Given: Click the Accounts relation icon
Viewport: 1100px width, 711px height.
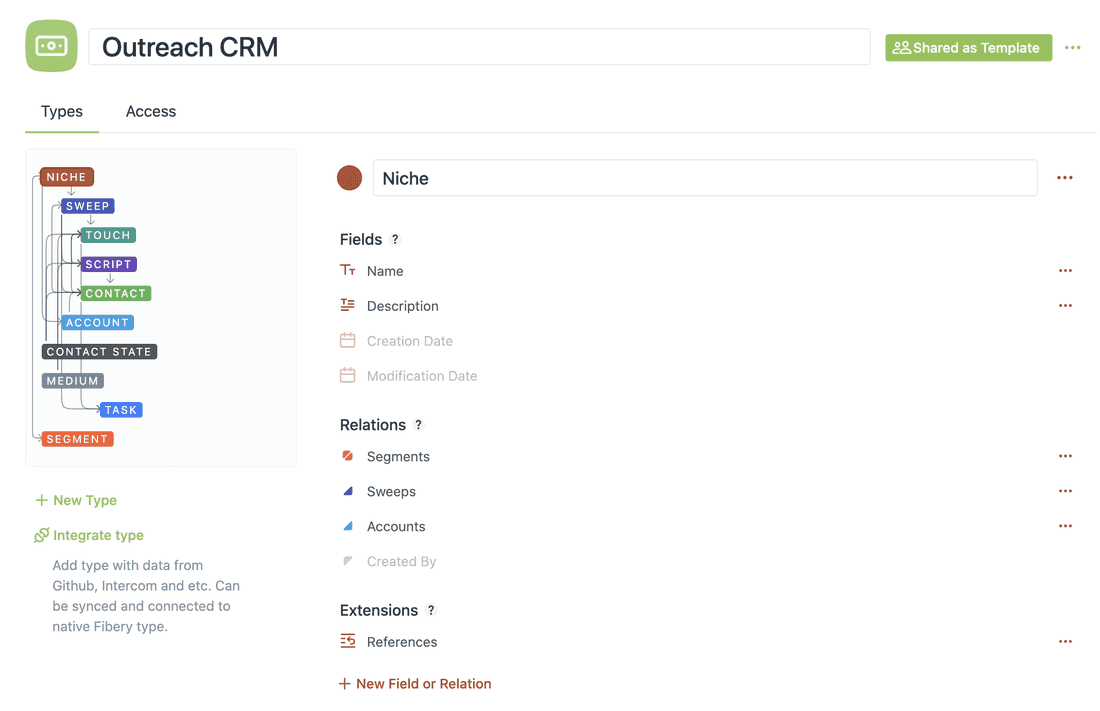Looking at the screenshot, I should [x=348, y=526].
